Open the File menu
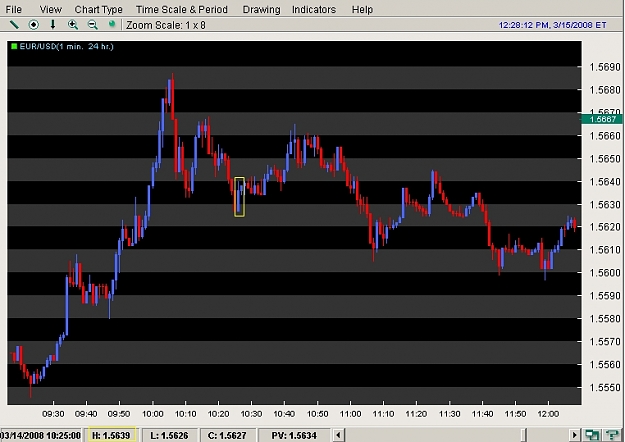Image resolution: width=625 pixels, height=442 pixels. [x=14, y=9]
